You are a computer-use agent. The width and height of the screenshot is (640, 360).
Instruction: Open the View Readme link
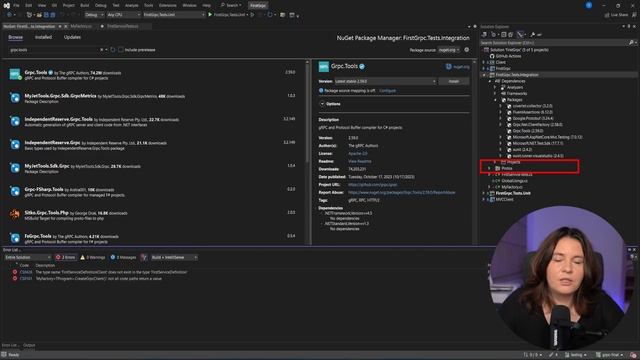pyautogui.click(x=360, y=161)
